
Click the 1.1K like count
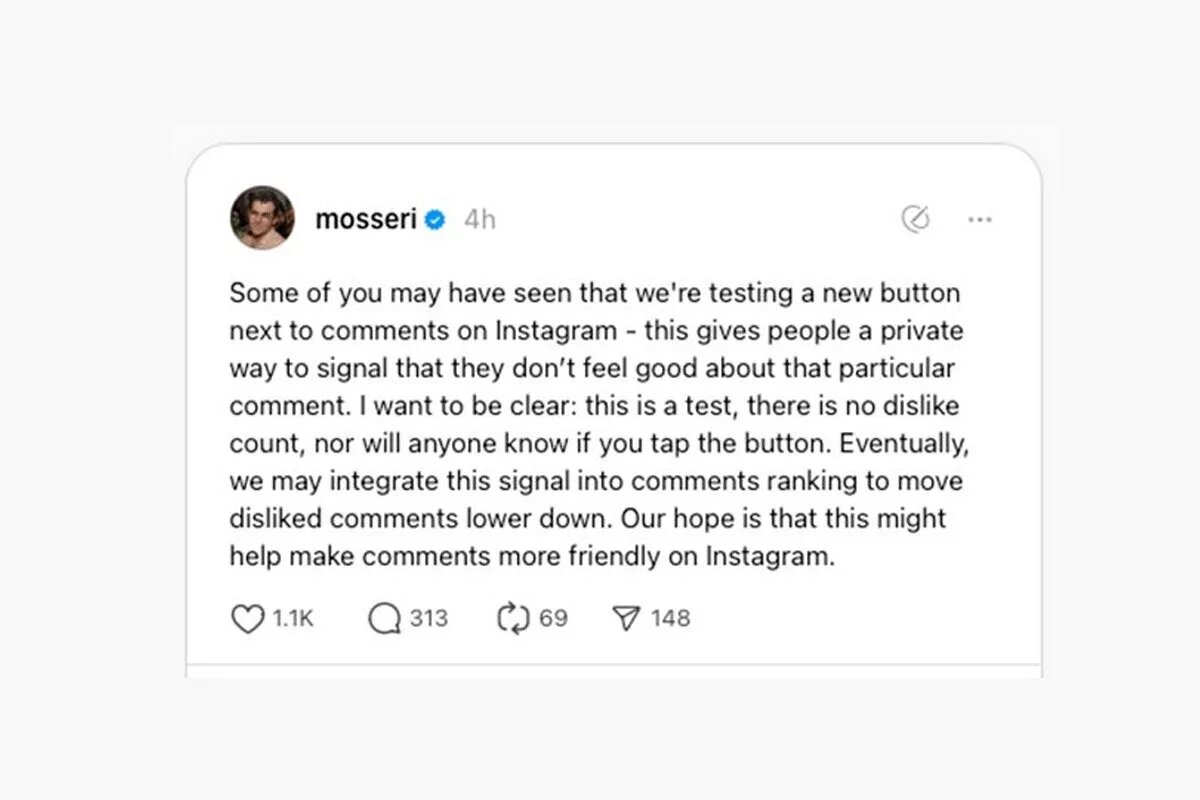click(293, 619)
